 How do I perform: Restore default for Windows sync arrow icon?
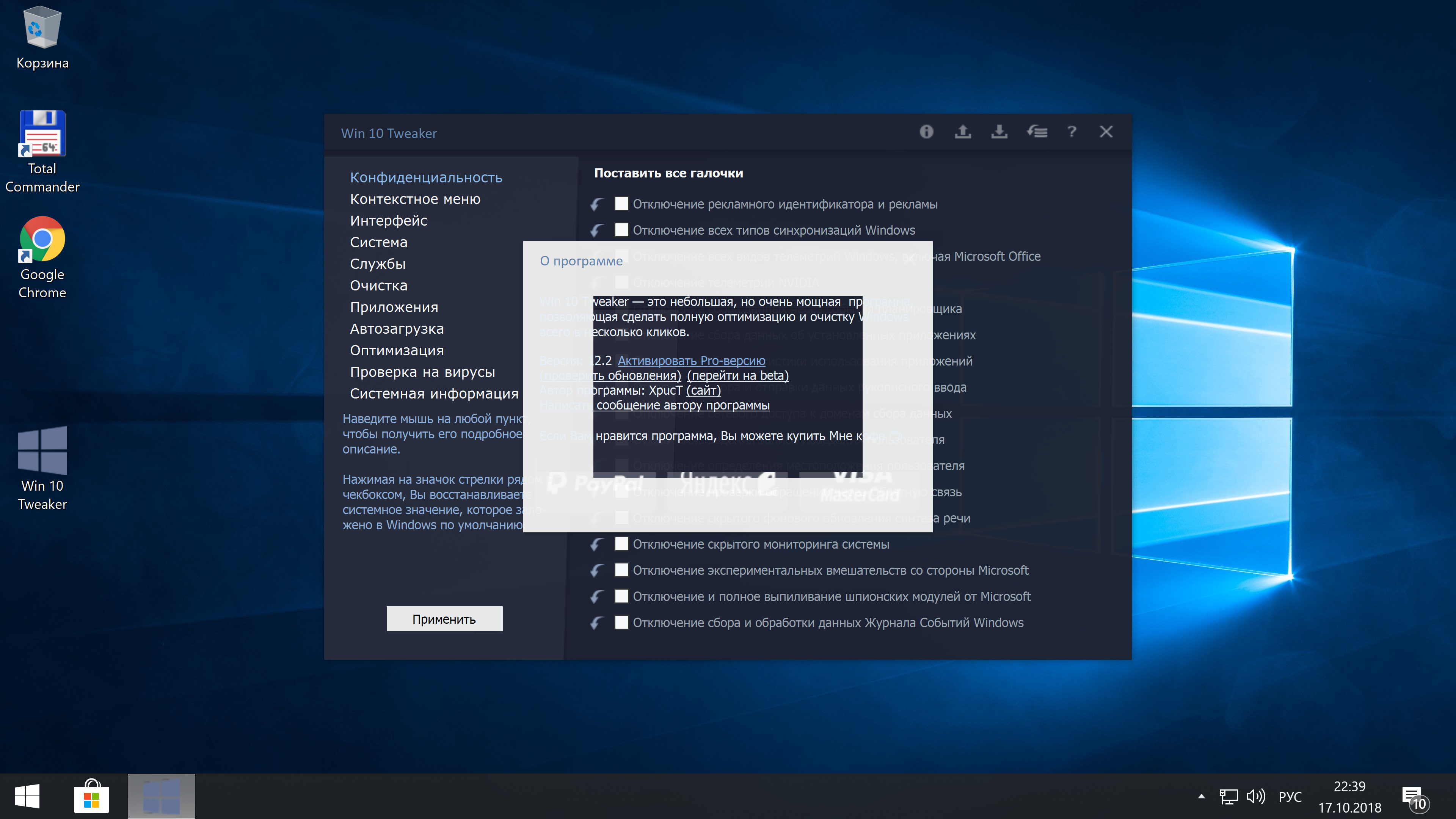point(597,230)
